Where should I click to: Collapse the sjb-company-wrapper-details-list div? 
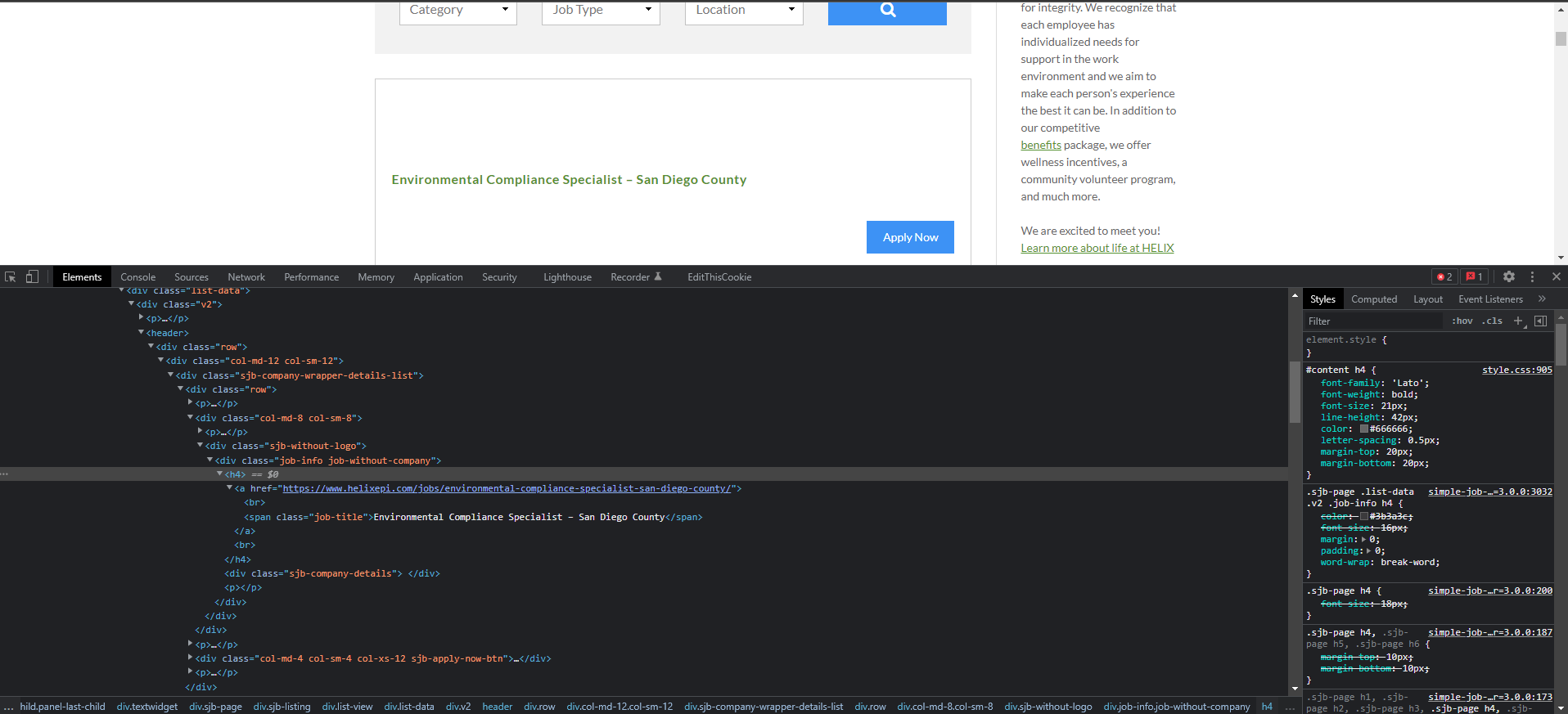171,375
